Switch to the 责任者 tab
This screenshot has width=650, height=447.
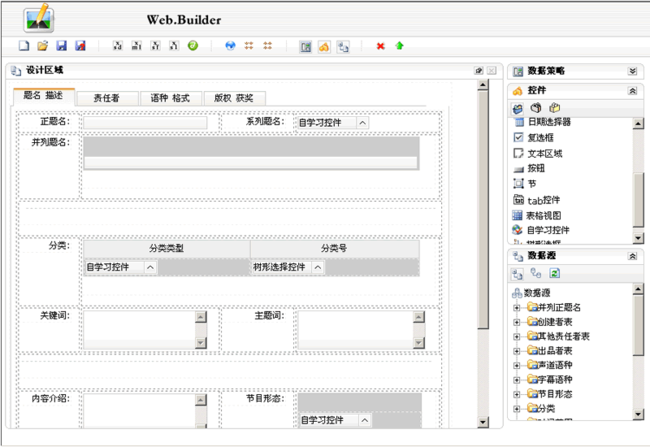click(x=107, y=98)
